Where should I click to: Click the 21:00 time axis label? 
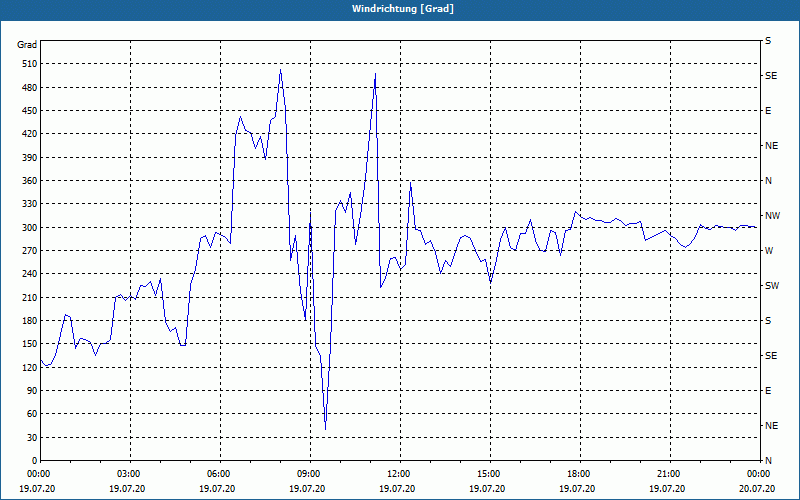click(670, 474)
